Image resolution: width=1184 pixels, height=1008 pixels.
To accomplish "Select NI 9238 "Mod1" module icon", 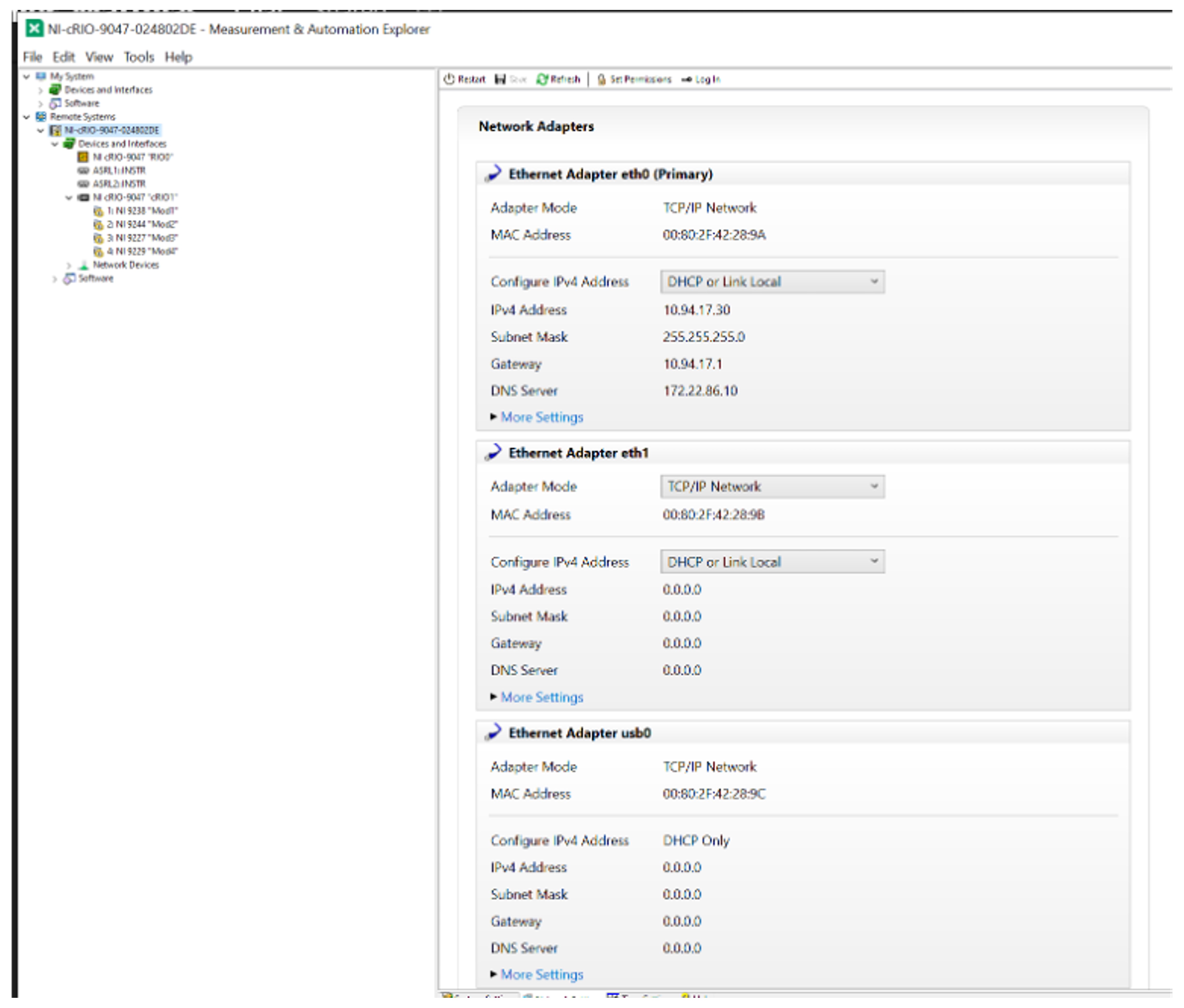I will (x=98, y=211).
